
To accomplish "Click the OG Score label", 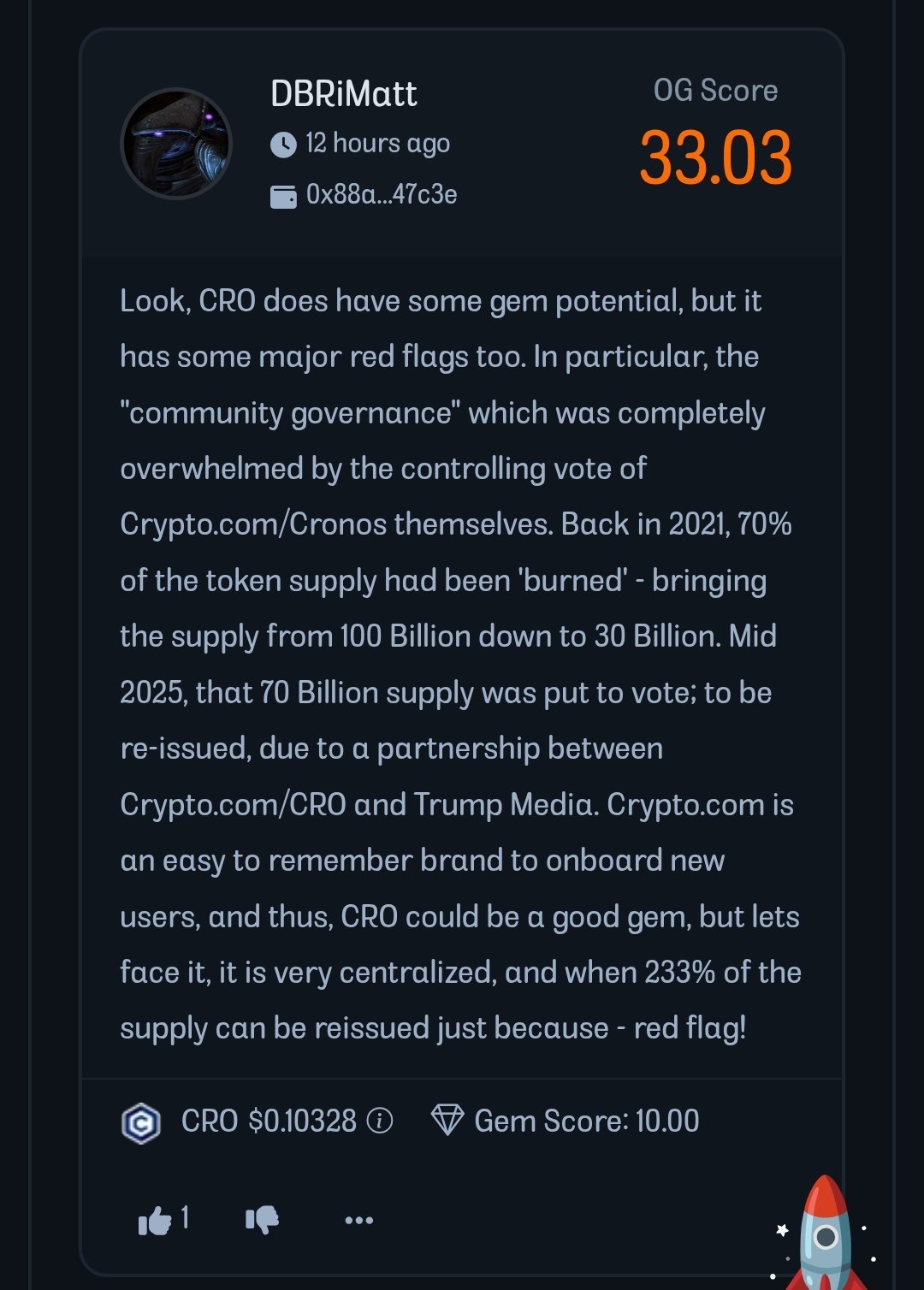I will coord(715,90).
